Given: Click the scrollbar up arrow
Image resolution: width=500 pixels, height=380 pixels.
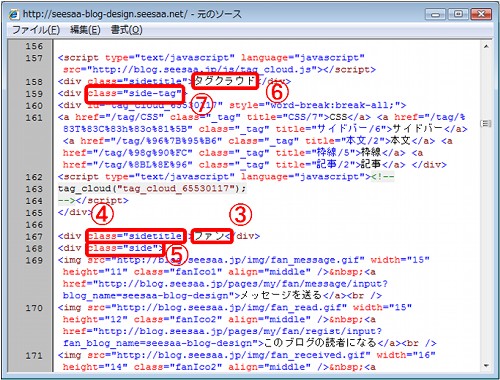Looking at the screenshot, I should coord(486,47).
